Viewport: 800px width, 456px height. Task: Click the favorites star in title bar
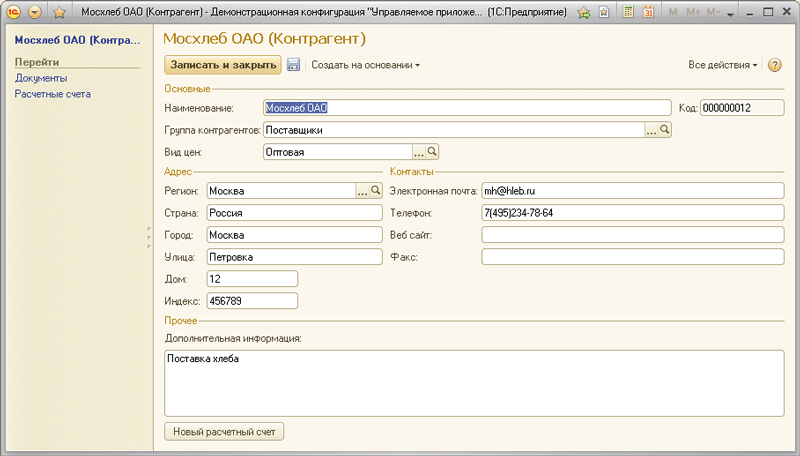59,12
